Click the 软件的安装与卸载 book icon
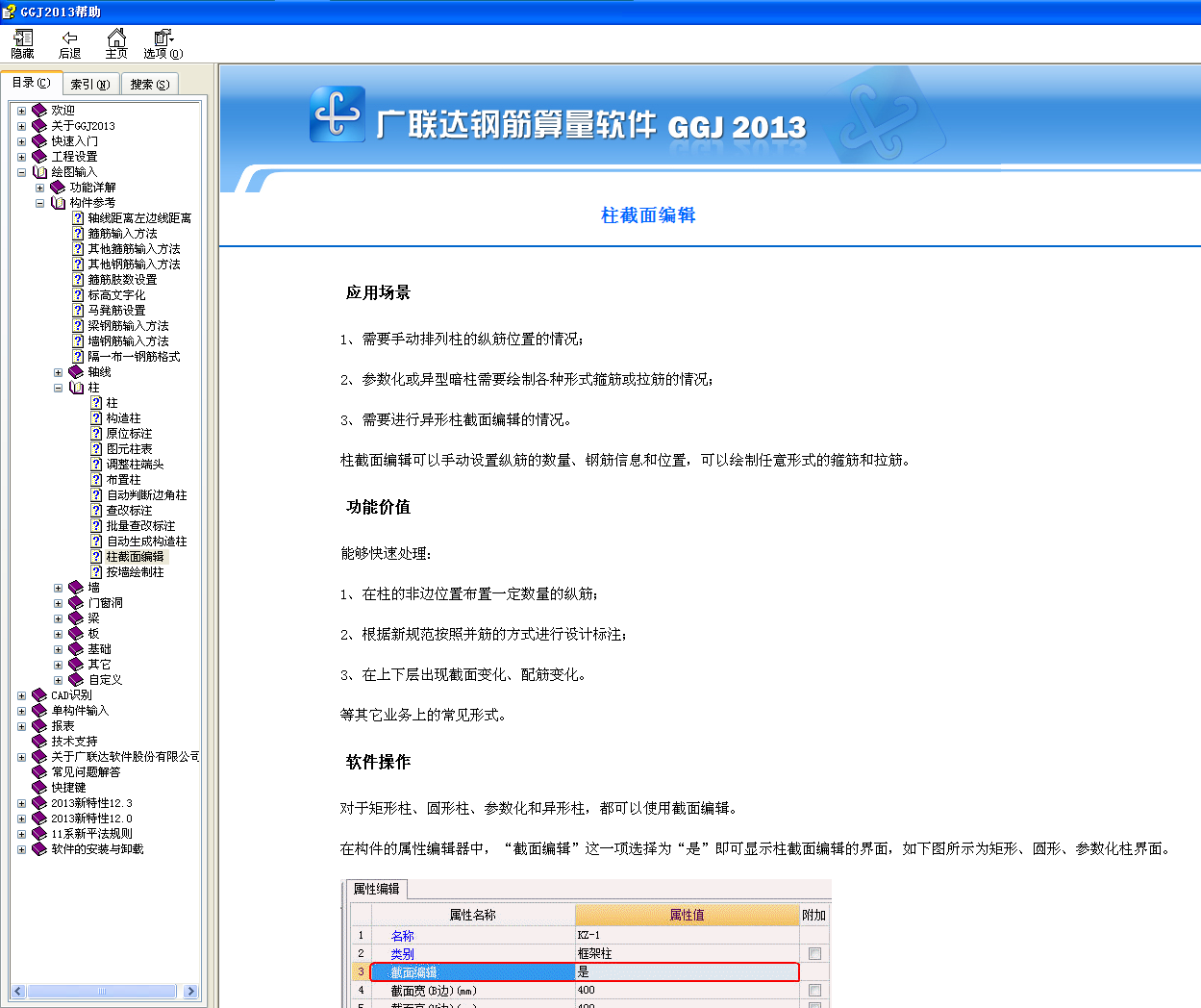The width and height of the screenshot is (1201, 1008). 39,849
